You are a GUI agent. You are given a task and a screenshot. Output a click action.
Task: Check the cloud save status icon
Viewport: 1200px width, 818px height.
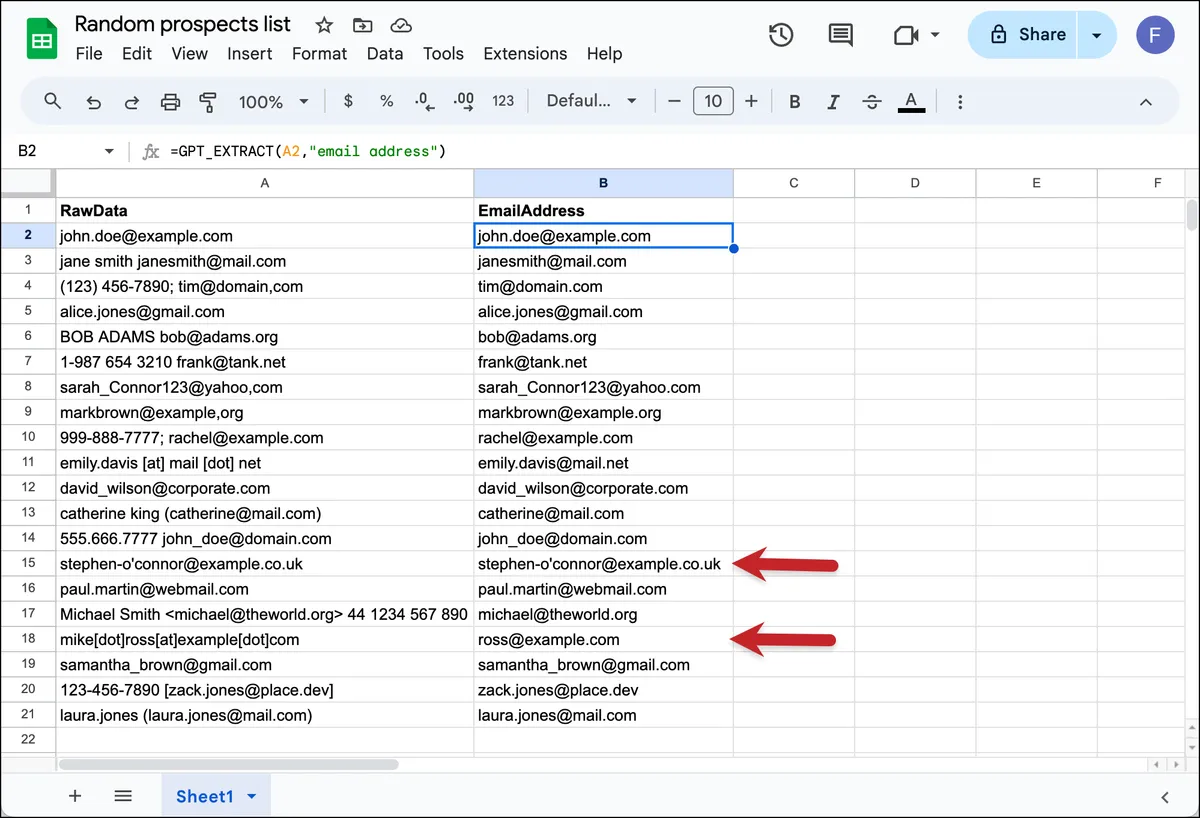pyautogui.click(x=401, y=25)
